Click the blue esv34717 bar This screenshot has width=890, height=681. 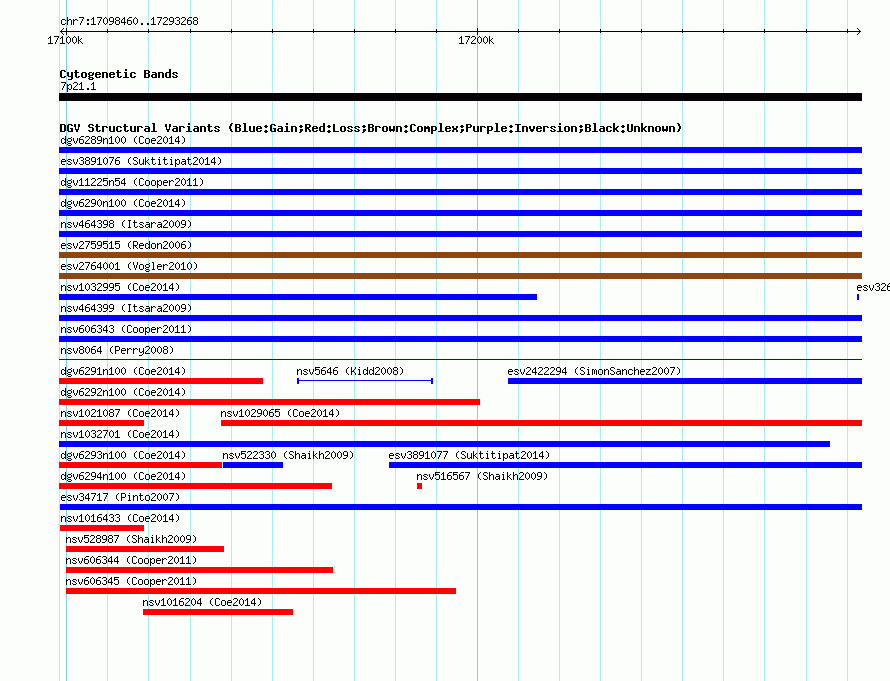pyautogui.click(x=460, y=507)
